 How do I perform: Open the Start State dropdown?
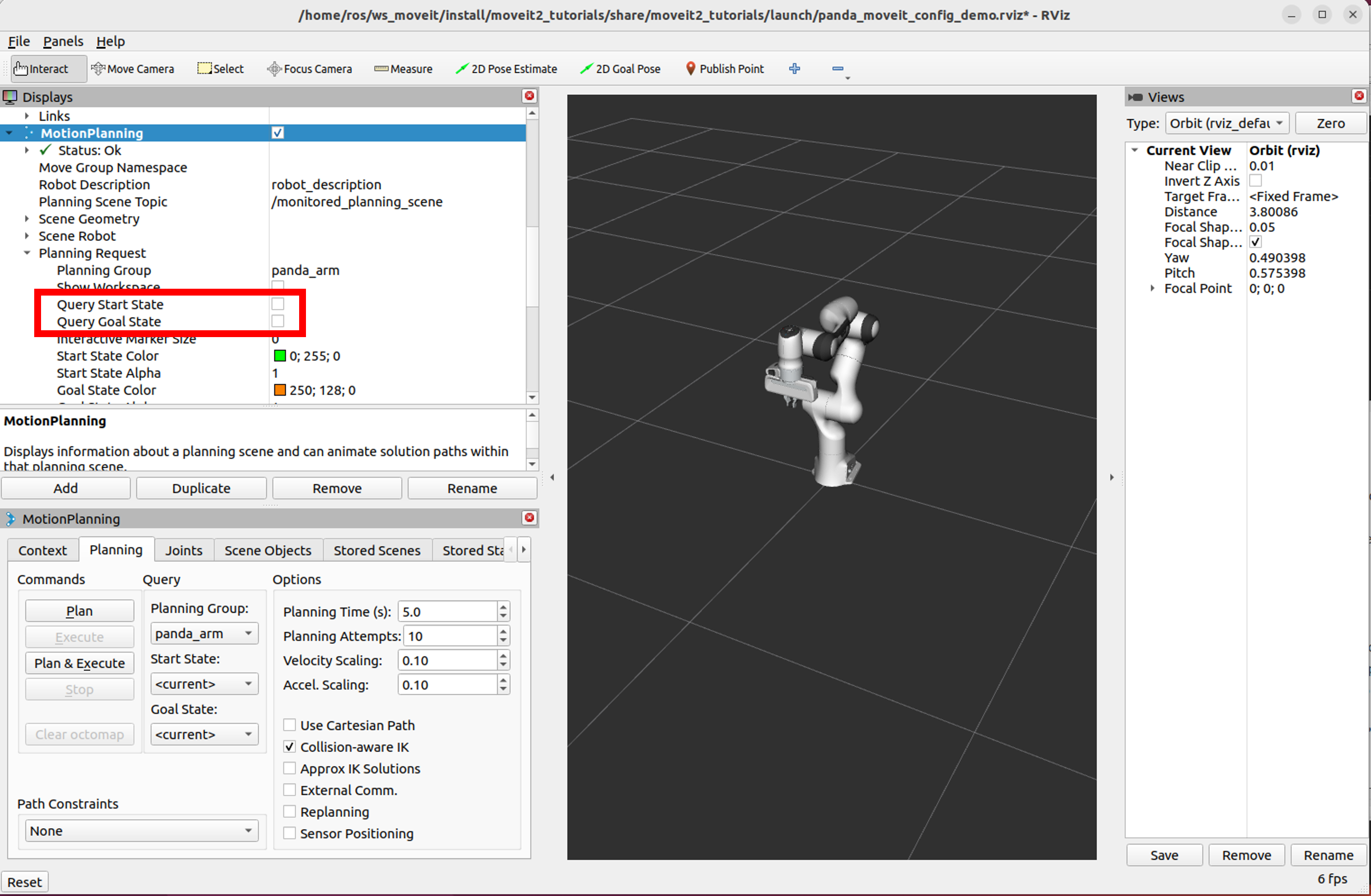(204, 684)
